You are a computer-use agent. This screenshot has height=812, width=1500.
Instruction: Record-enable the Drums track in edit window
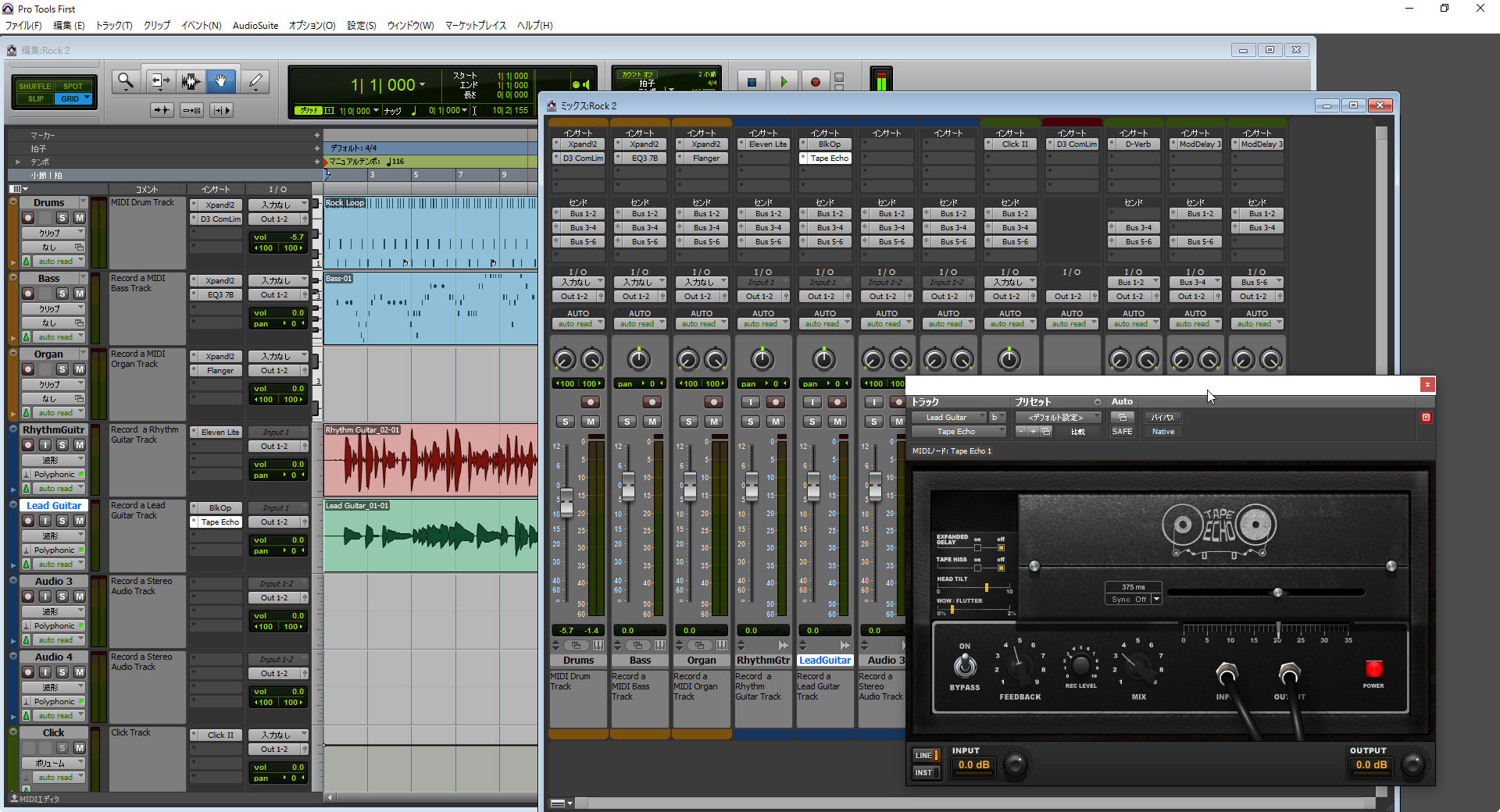tap(28, 218)
